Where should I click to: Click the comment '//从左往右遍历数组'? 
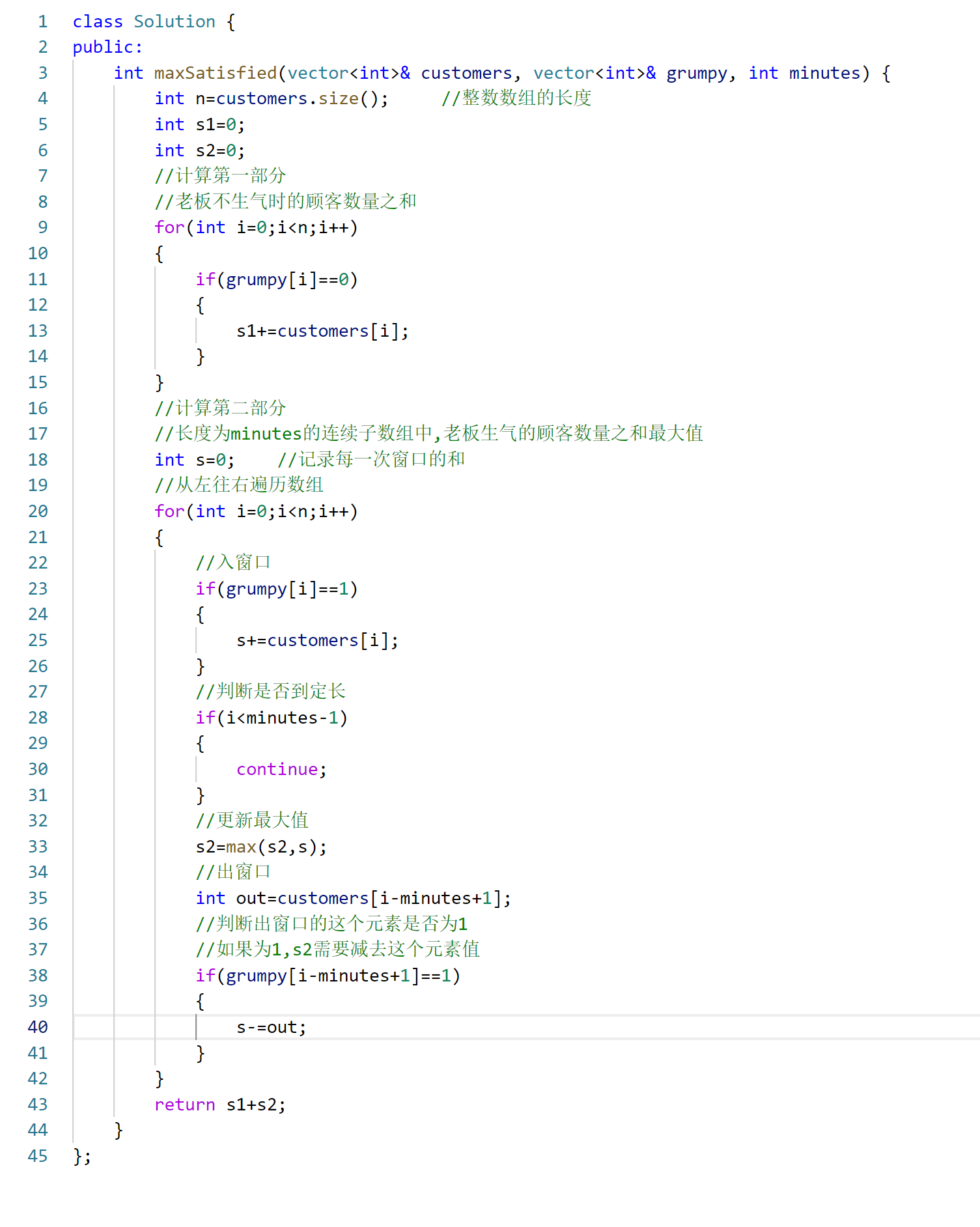click(239, 485)
